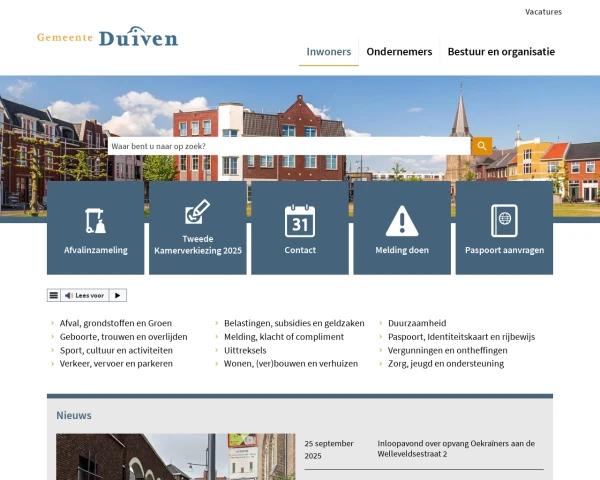Select the Ondernemers tab

[x=399, y=52]
